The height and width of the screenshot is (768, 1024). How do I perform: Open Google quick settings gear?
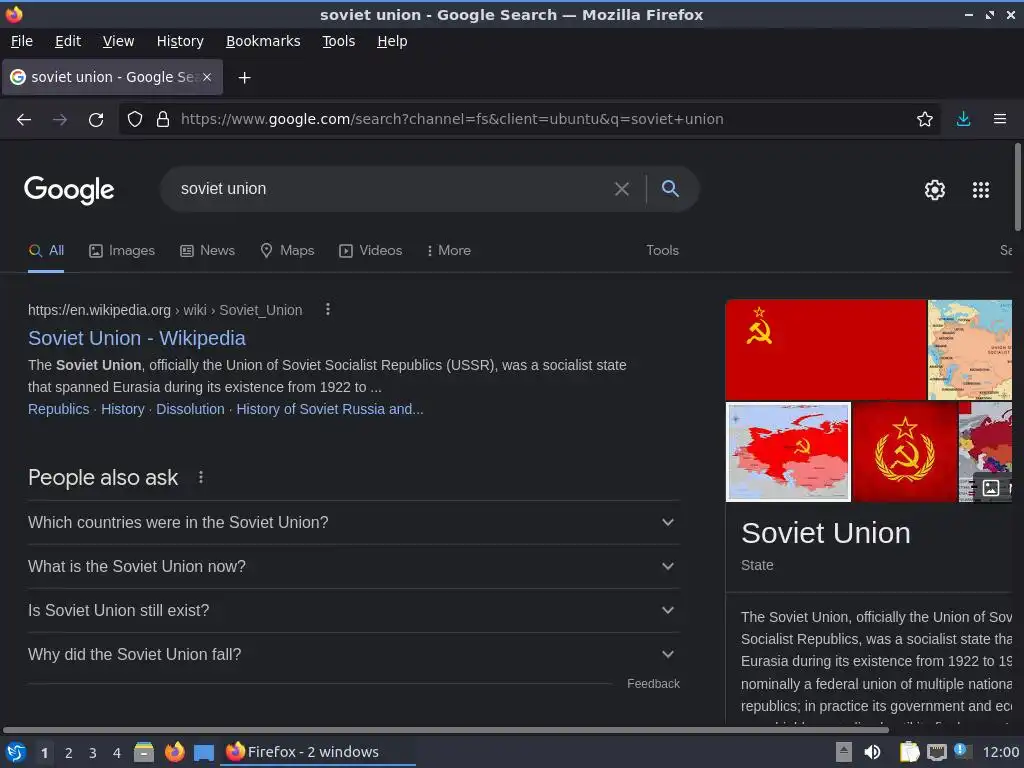tap(935, 190)
